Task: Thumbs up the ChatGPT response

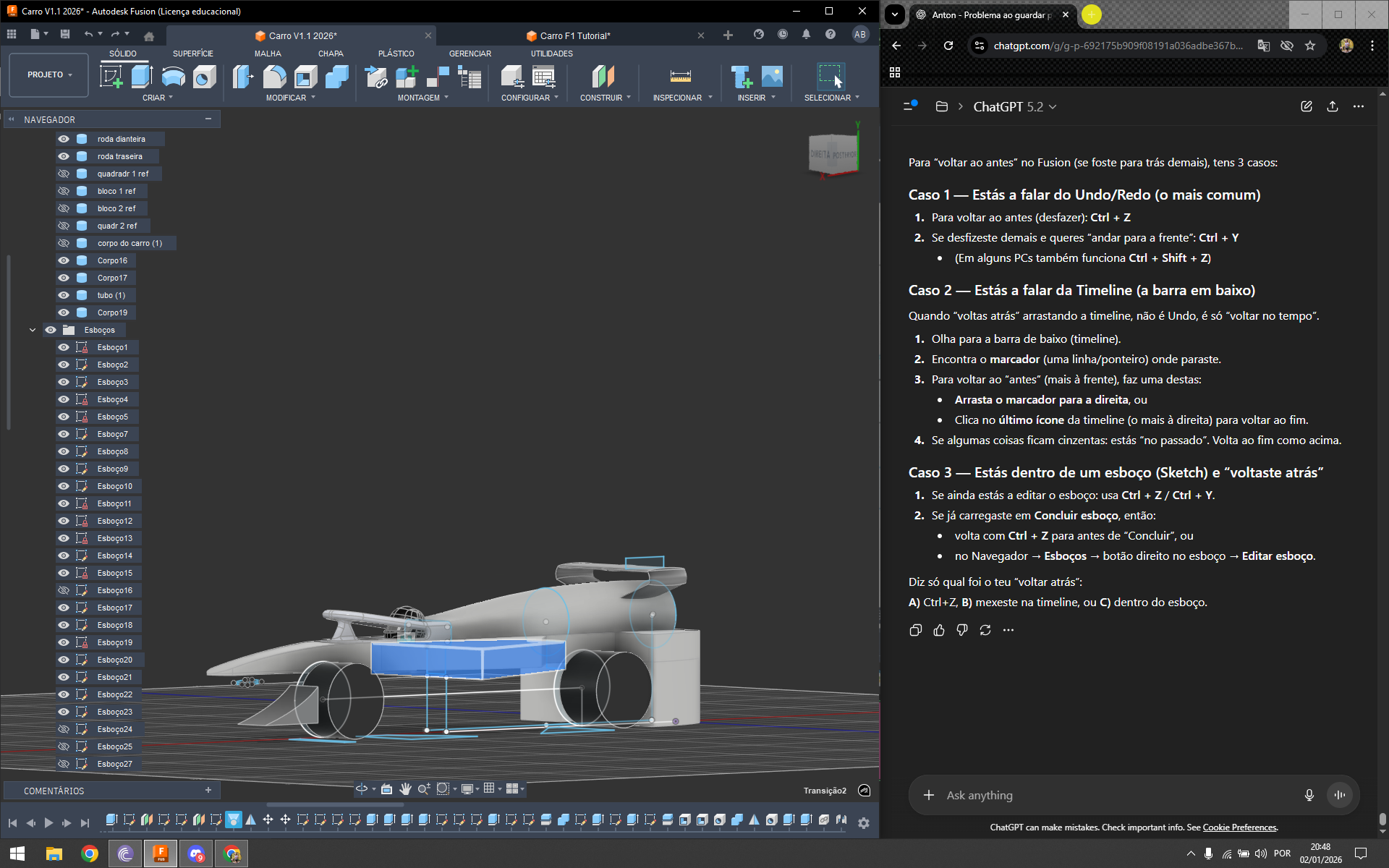Action: [939, 630]
